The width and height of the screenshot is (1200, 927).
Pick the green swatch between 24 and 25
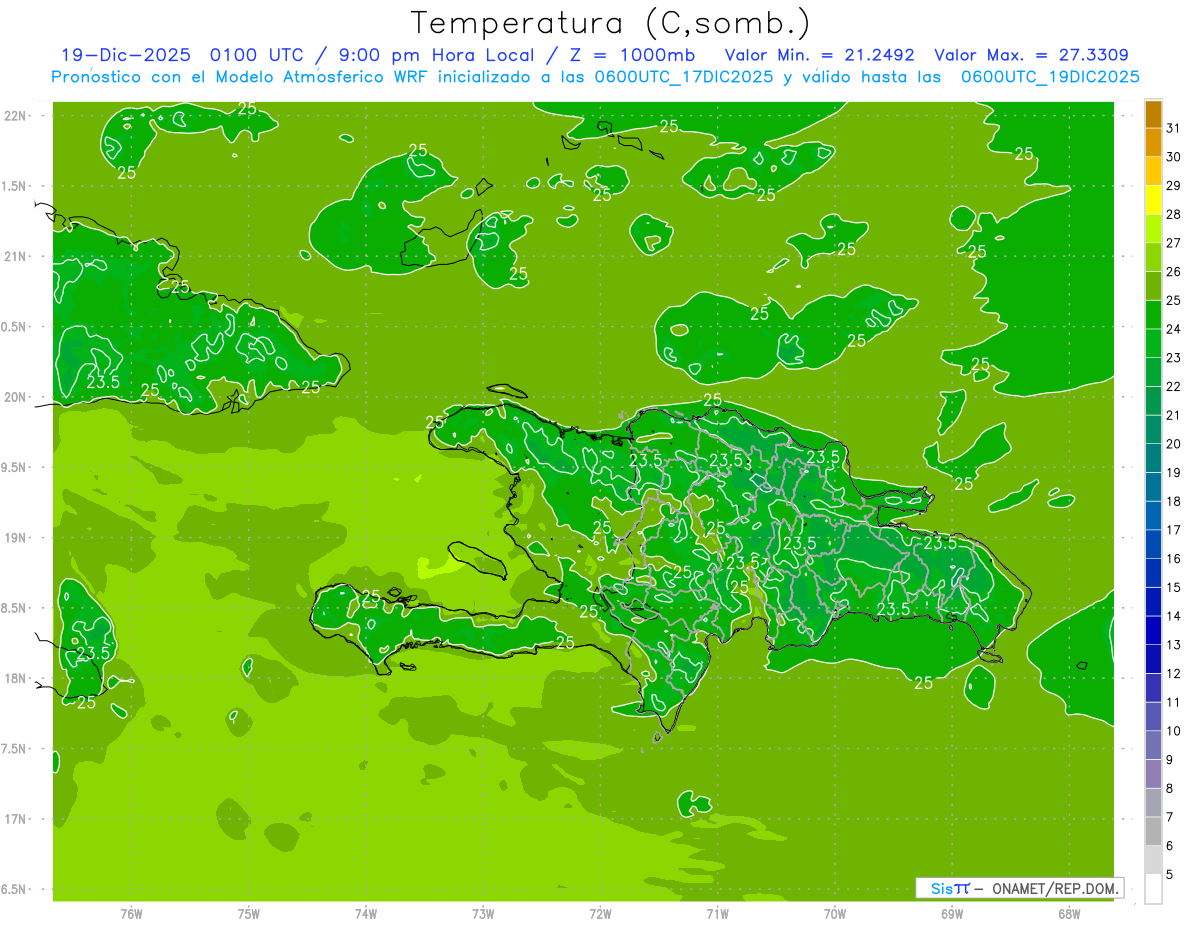click(x=1153, y=315)
